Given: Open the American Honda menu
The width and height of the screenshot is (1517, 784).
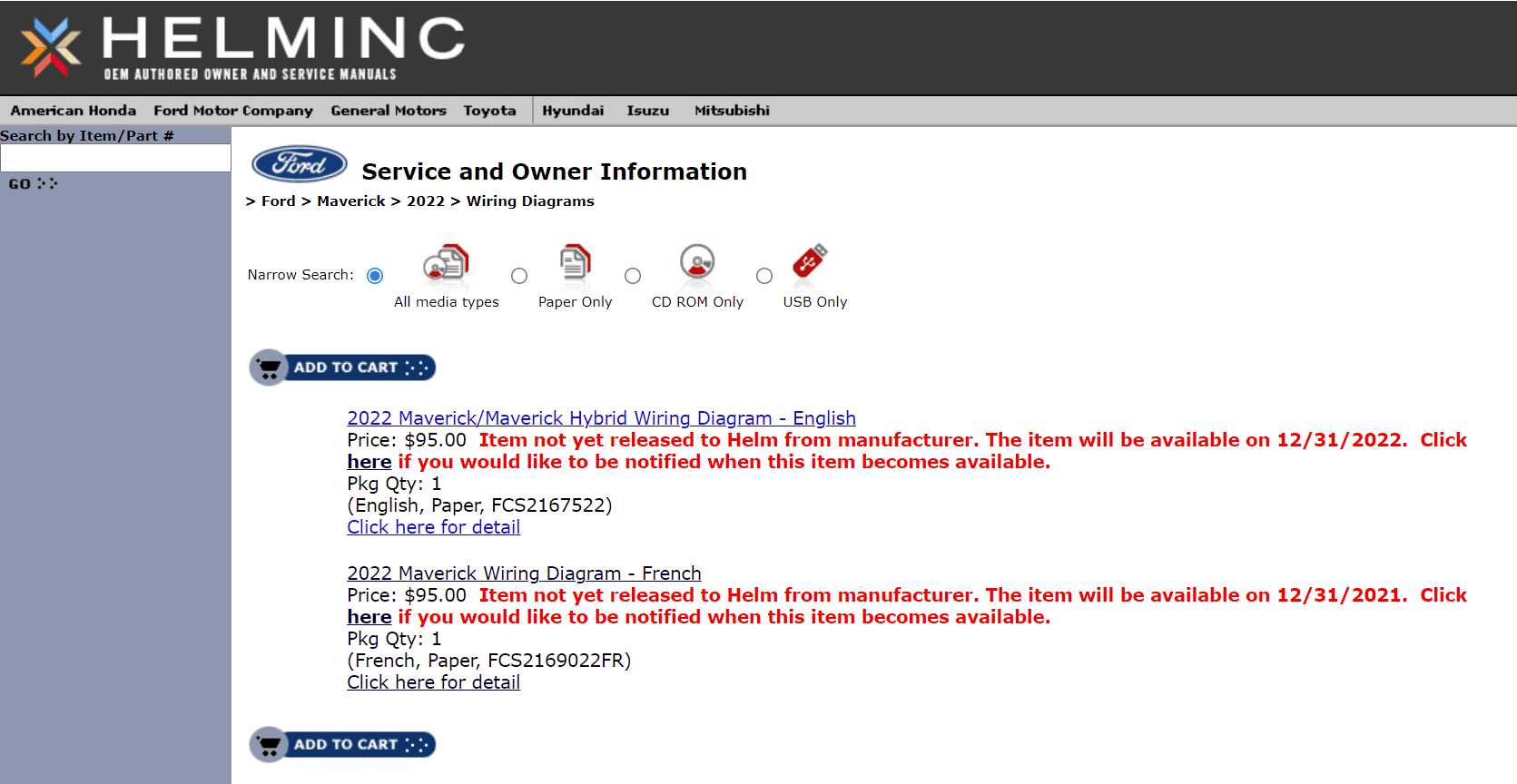Looking at the screenshot, I should tap(74, 111).
